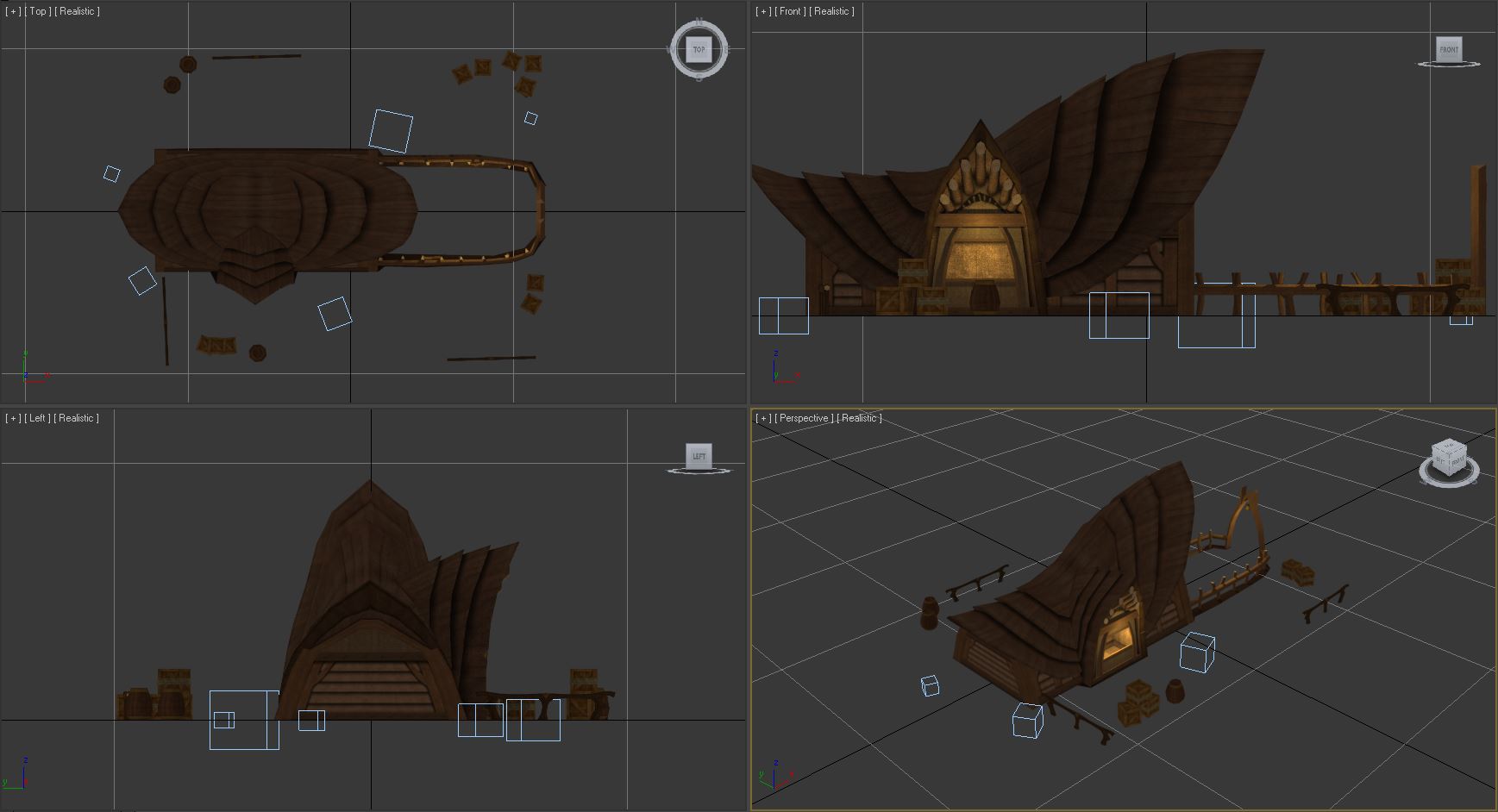Select the barrel in front of the door in the Front viewport
This screenshot has width=1498, height=812.
click(x=983, y=297)
